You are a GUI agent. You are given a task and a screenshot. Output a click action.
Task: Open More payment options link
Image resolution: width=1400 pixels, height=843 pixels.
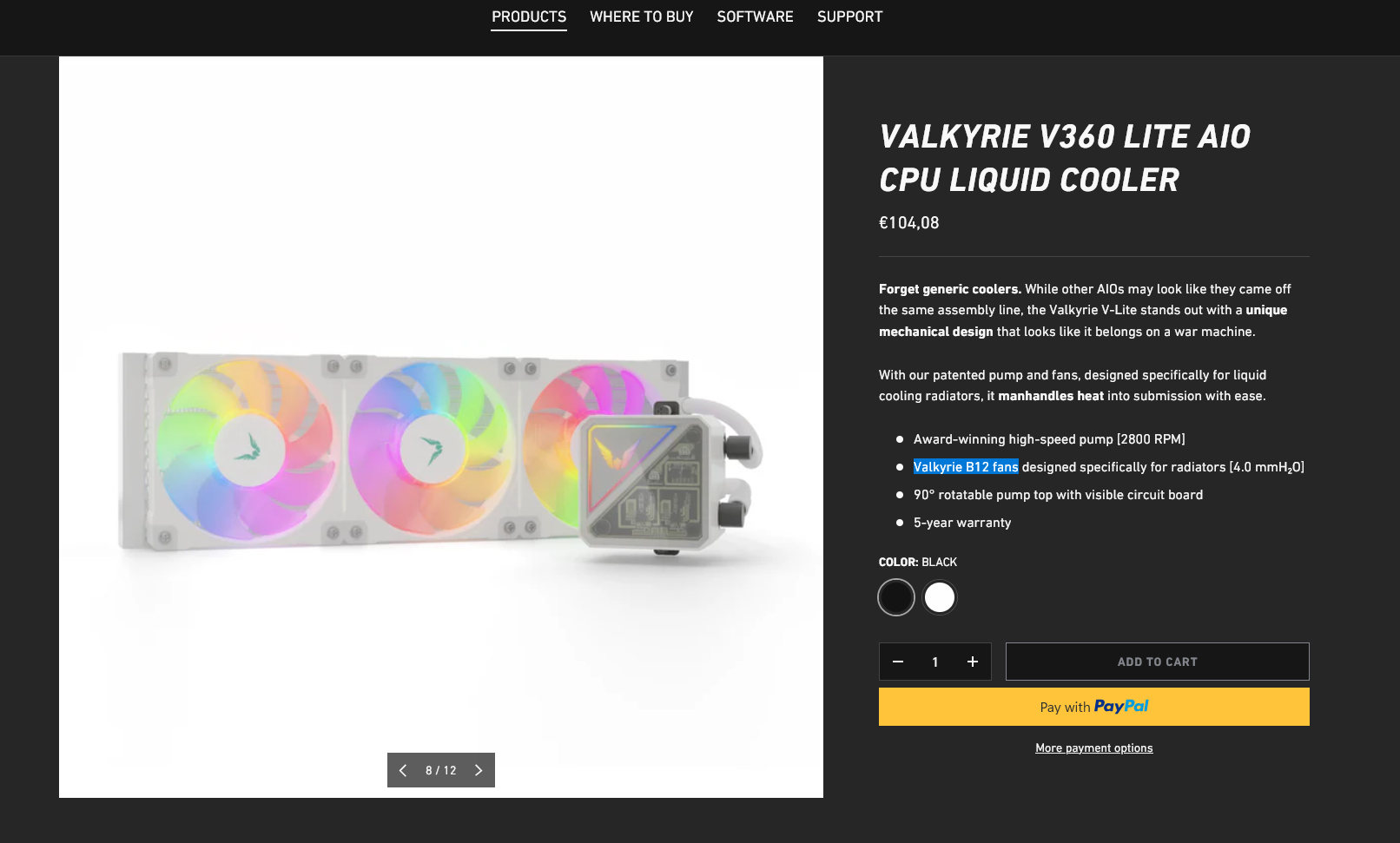click(x=1094, y=748)
